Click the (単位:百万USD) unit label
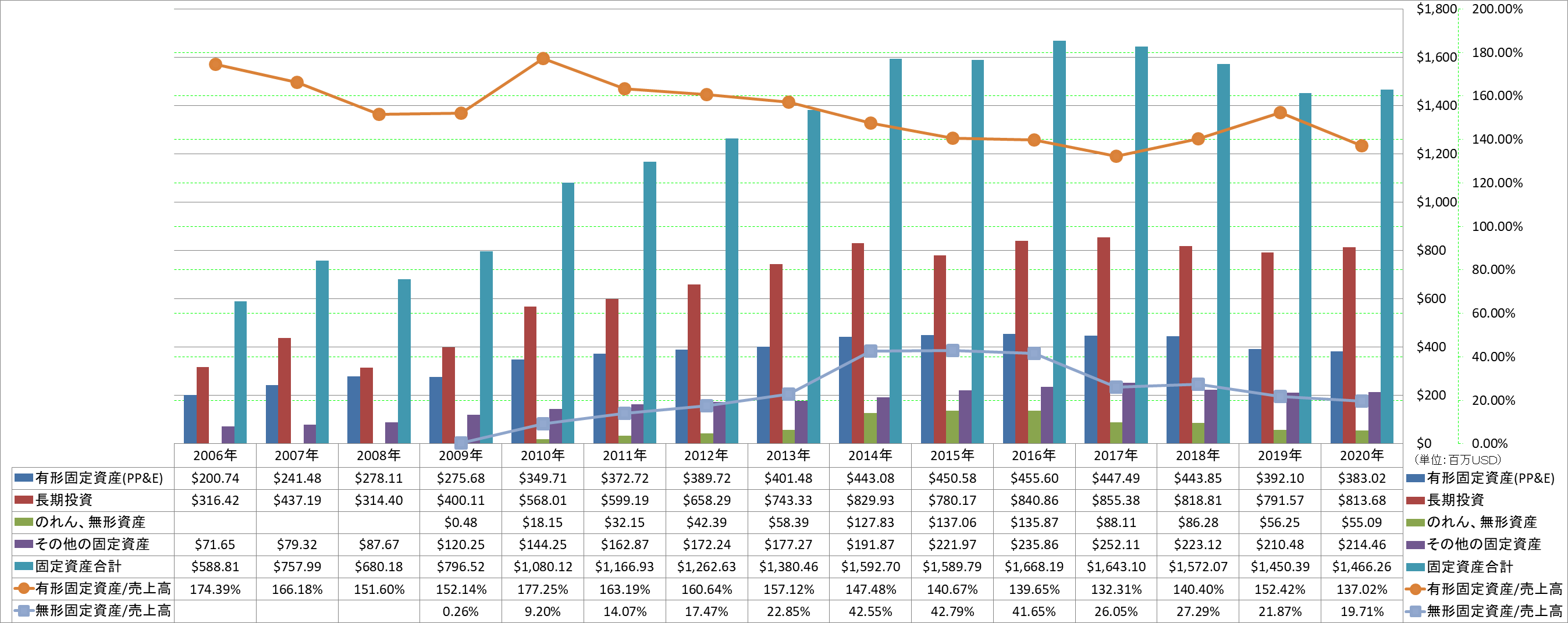Image resolution: width=1568 pixels, height=623 pixels. pos(1457,460)
